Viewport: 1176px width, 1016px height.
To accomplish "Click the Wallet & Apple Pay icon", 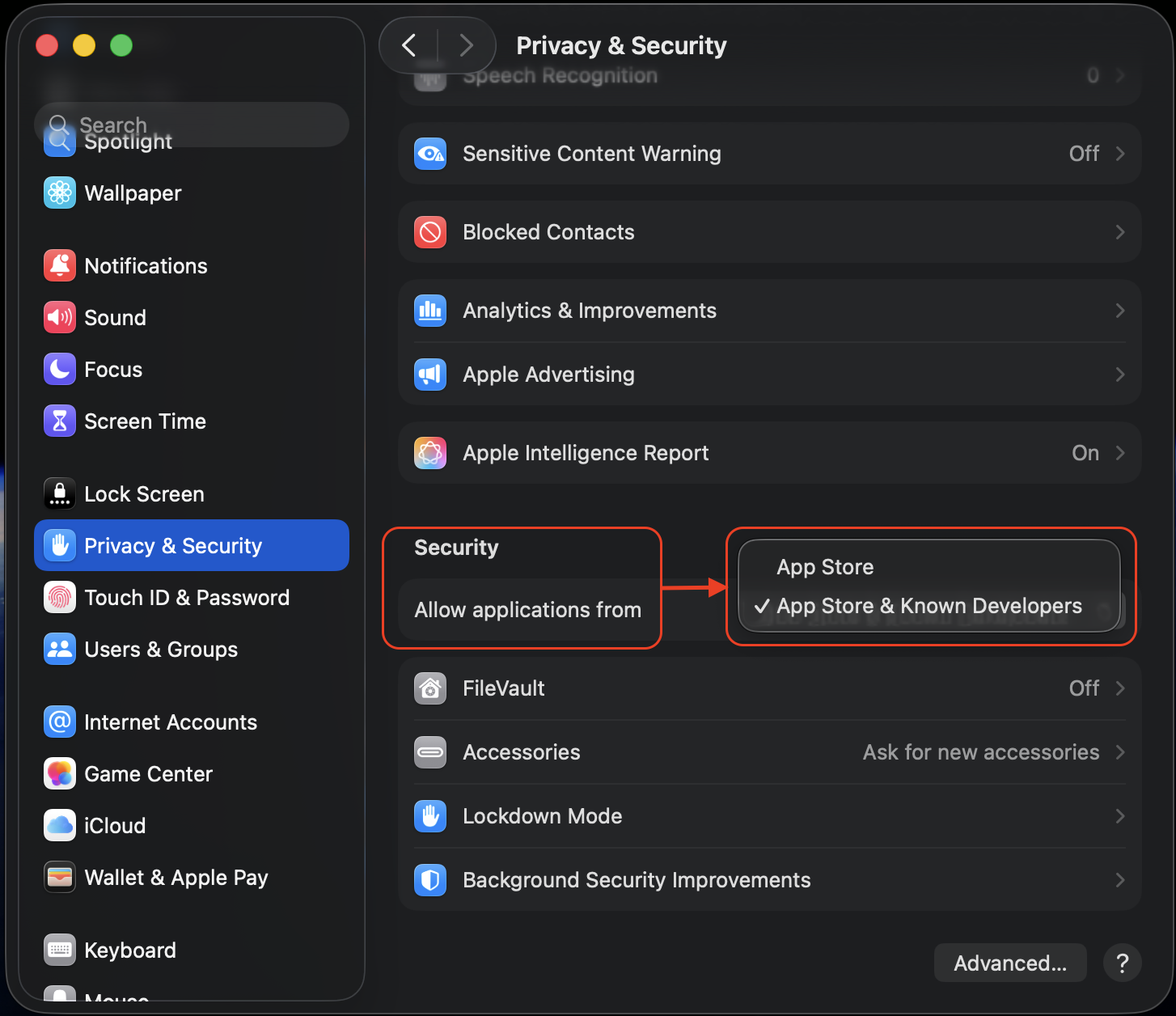I will [60, 877].
